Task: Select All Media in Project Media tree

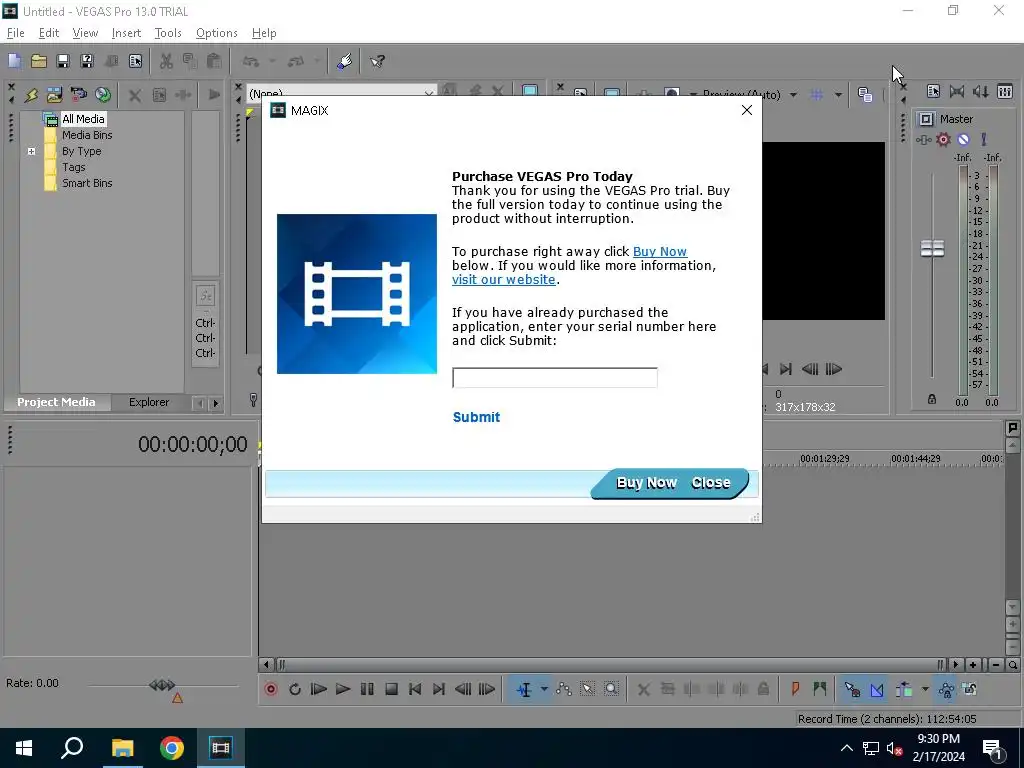Action: coord(83,119)
